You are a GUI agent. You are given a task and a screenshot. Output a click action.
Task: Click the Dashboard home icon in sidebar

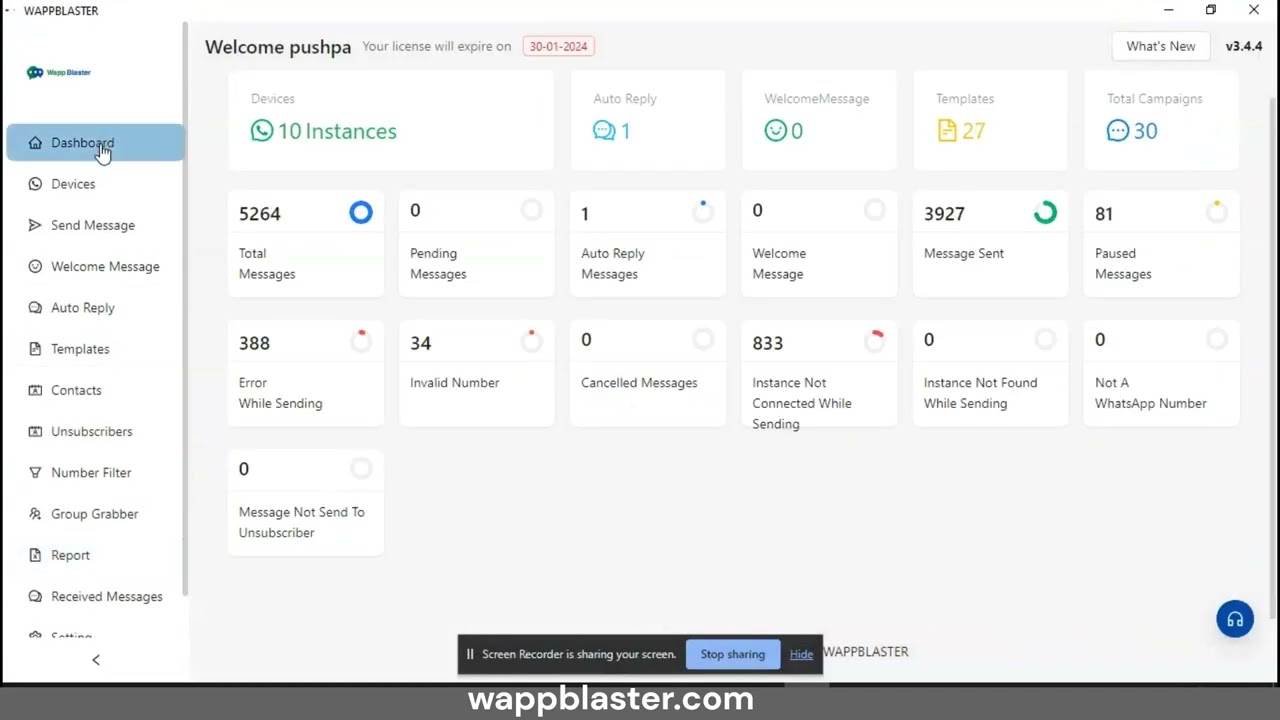tap(35, 143)
